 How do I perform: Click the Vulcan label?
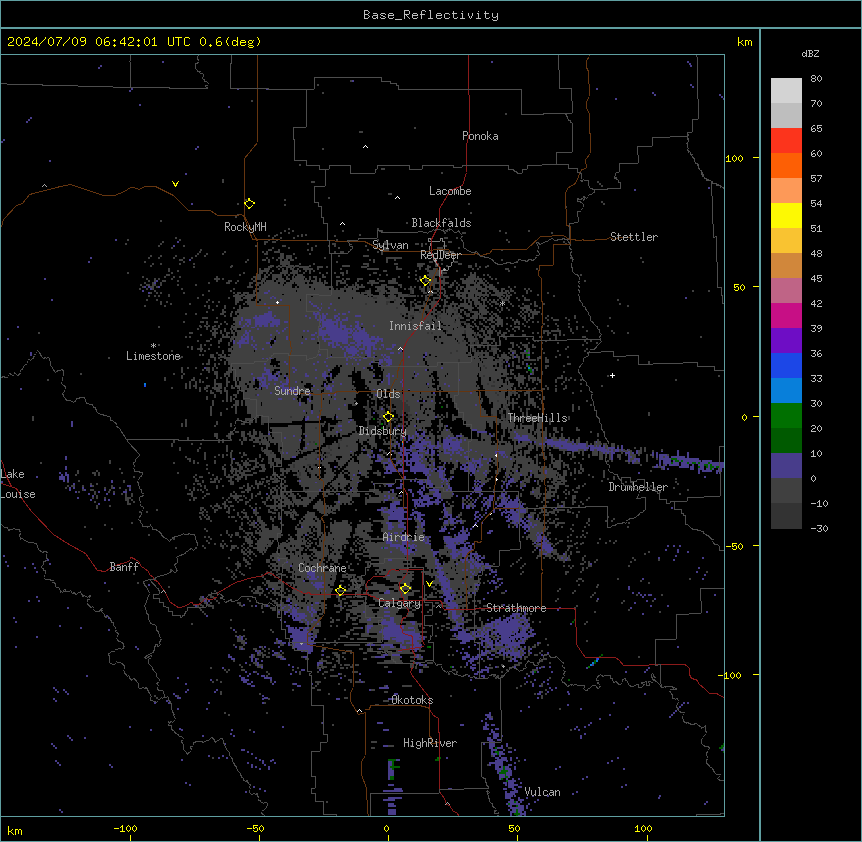[543, 792]
